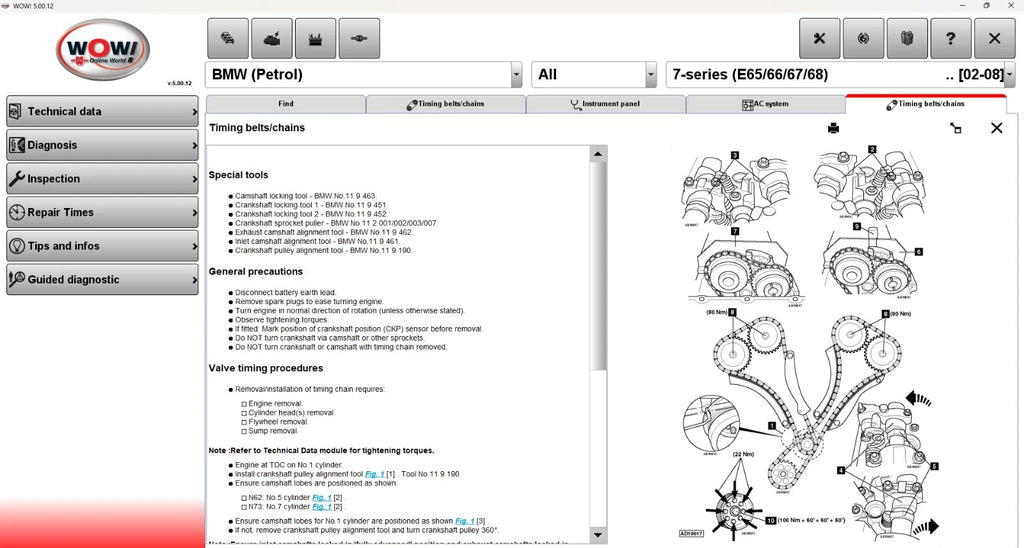Click the timing chain diagram image
The width and height of the screenshot is (1024, 548).
(x=808, y=343)
